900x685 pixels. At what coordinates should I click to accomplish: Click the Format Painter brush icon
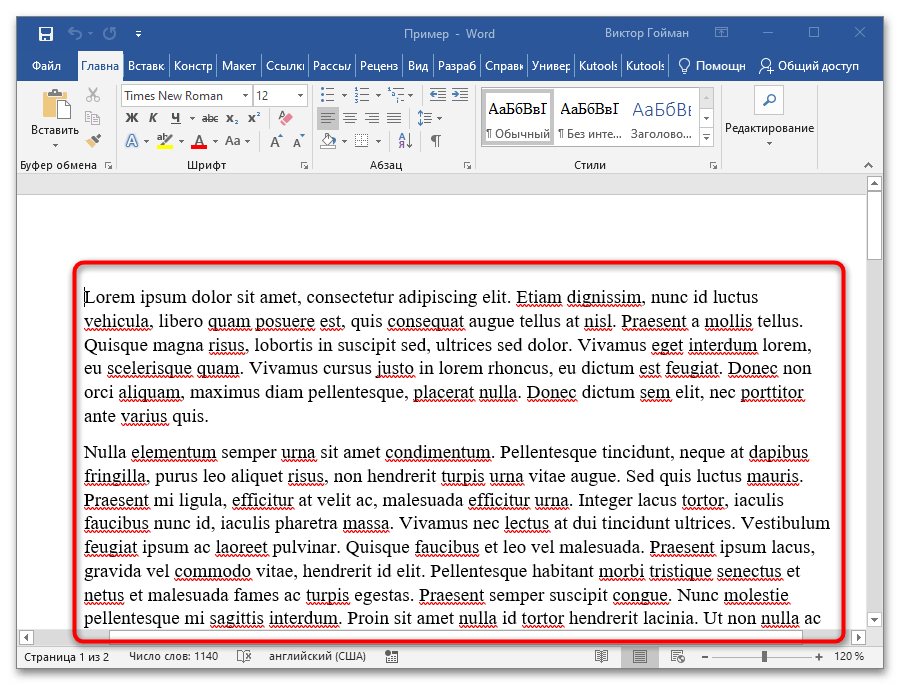[94, 141]
